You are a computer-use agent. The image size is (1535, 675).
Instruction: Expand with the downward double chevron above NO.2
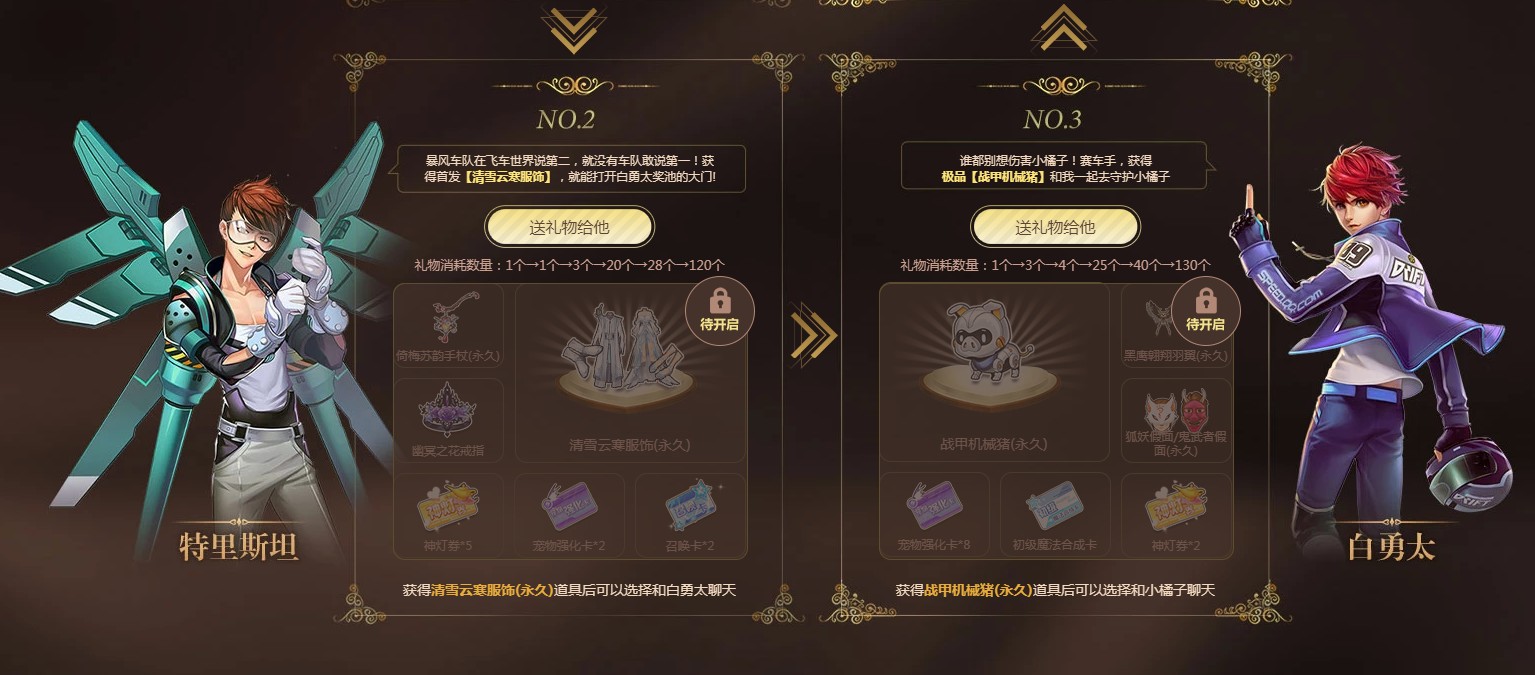(573, 31)
